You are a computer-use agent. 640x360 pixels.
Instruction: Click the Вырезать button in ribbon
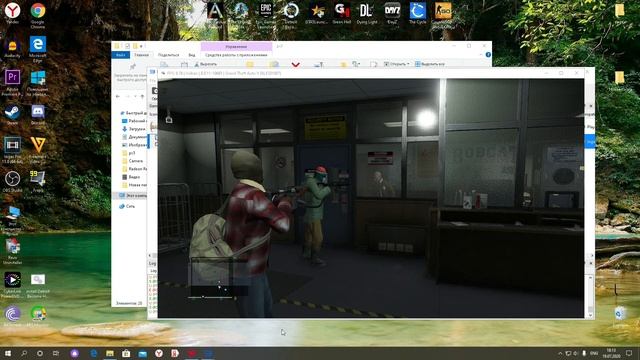click(206, 64)
